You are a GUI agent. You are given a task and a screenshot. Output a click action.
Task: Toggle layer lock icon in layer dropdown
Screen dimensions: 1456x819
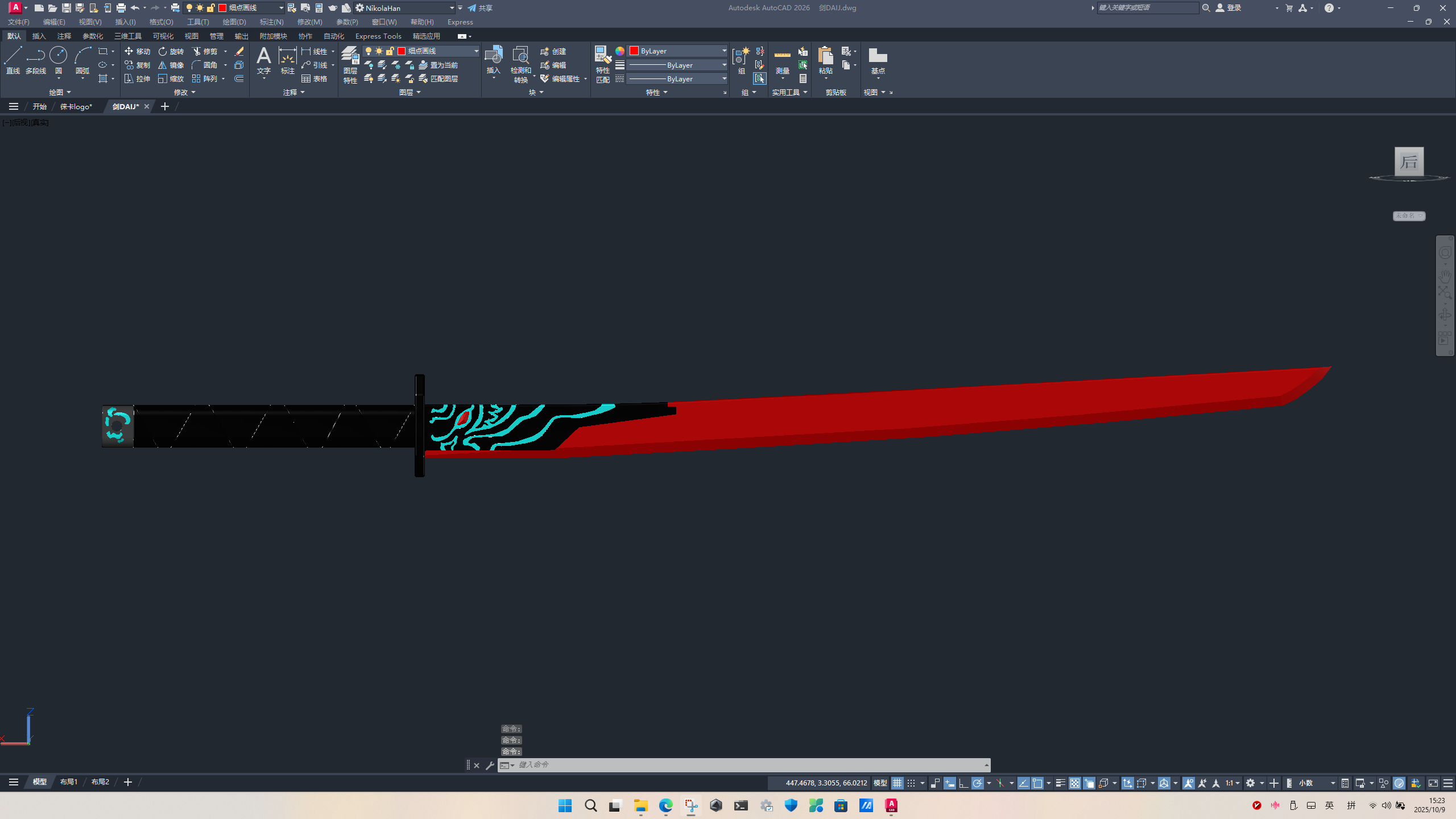pos(390,51)
